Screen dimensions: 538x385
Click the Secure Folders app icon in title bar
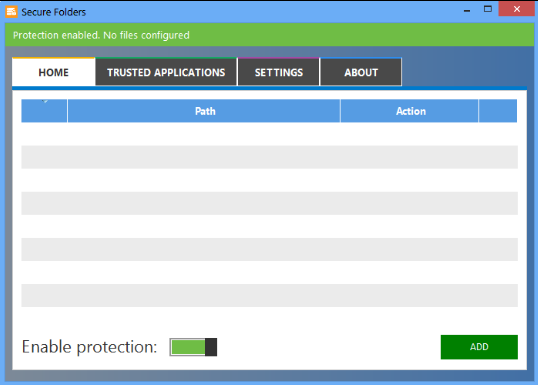(11, 12)
